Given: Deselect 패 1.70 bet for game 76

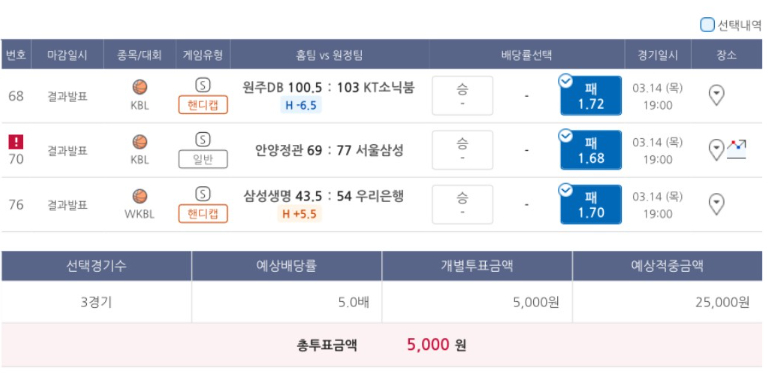Looking at the screenshot, I should coord(591,205).
